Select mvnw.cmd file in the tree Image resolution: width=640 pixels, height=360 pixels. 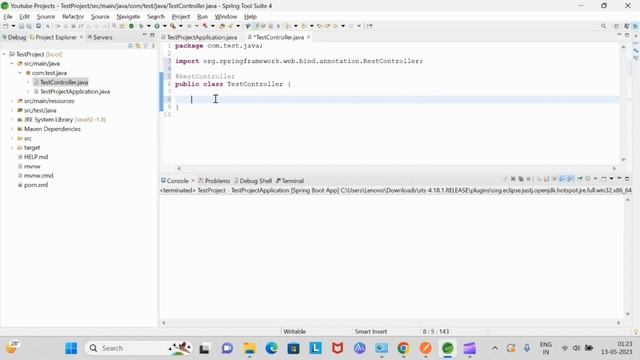pos(38,176)
